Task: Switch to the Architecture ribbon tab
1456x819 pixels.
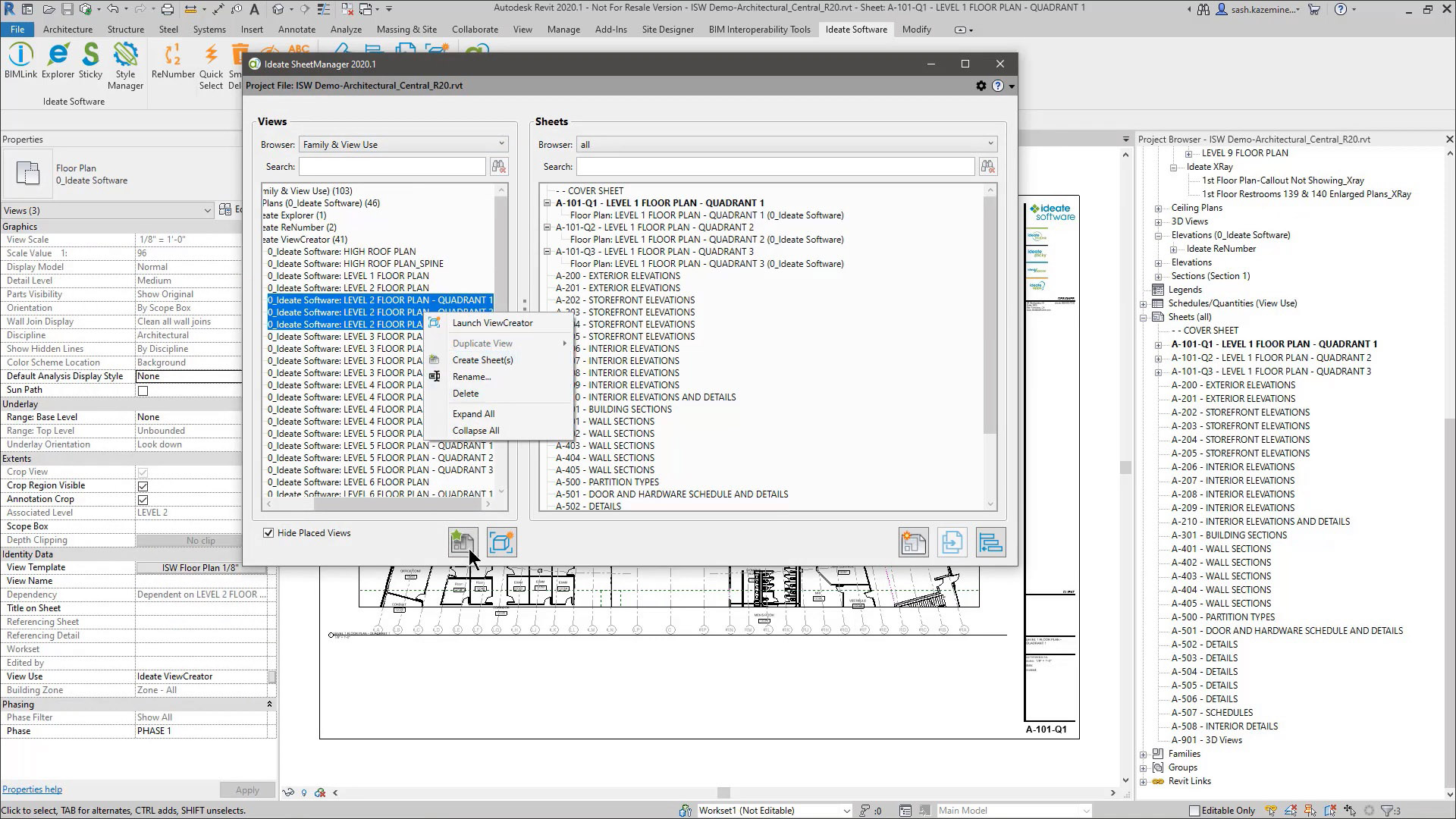Action: point(67,30)
